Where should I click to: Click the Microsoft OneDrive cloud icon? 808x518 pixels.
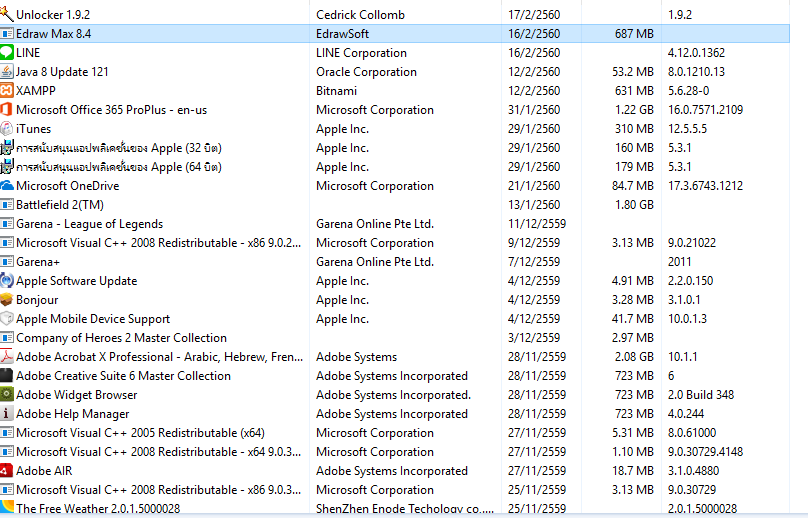7,186
